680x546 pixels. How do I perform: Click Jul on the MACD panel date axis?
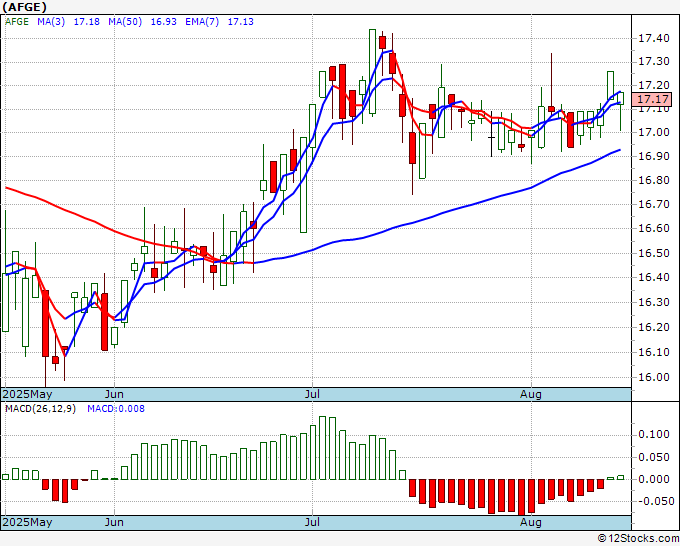click(x=312, y=522)
